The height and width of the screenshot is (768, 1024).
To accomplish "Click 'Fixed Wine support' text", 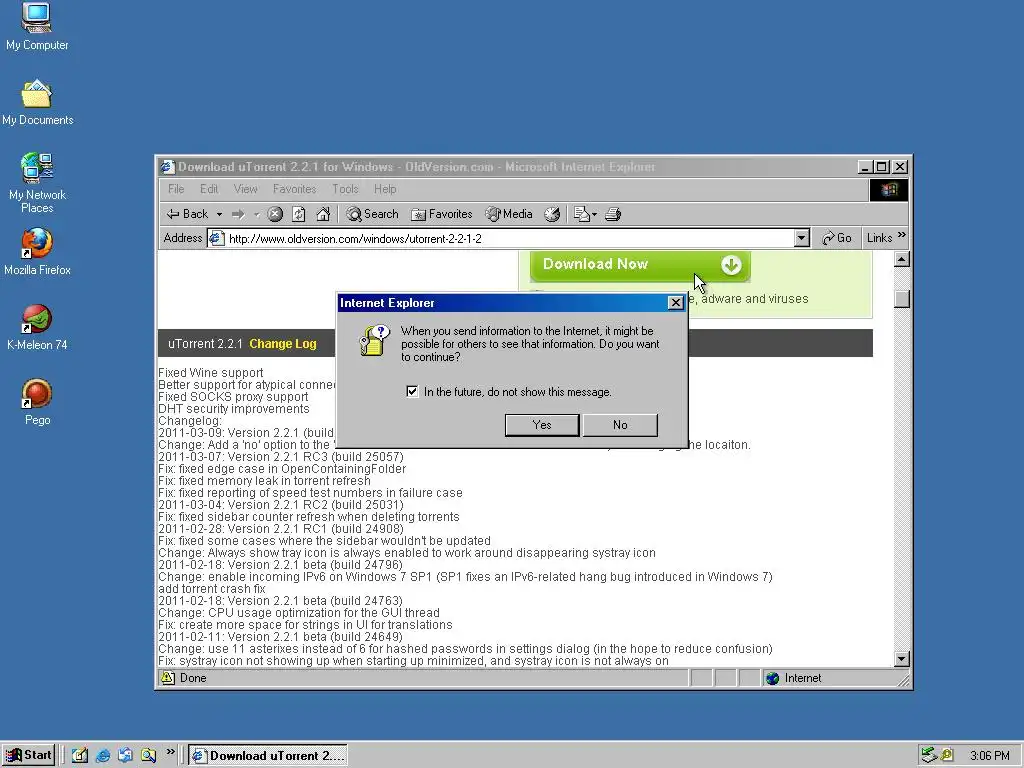I will (x=210, y=373).
